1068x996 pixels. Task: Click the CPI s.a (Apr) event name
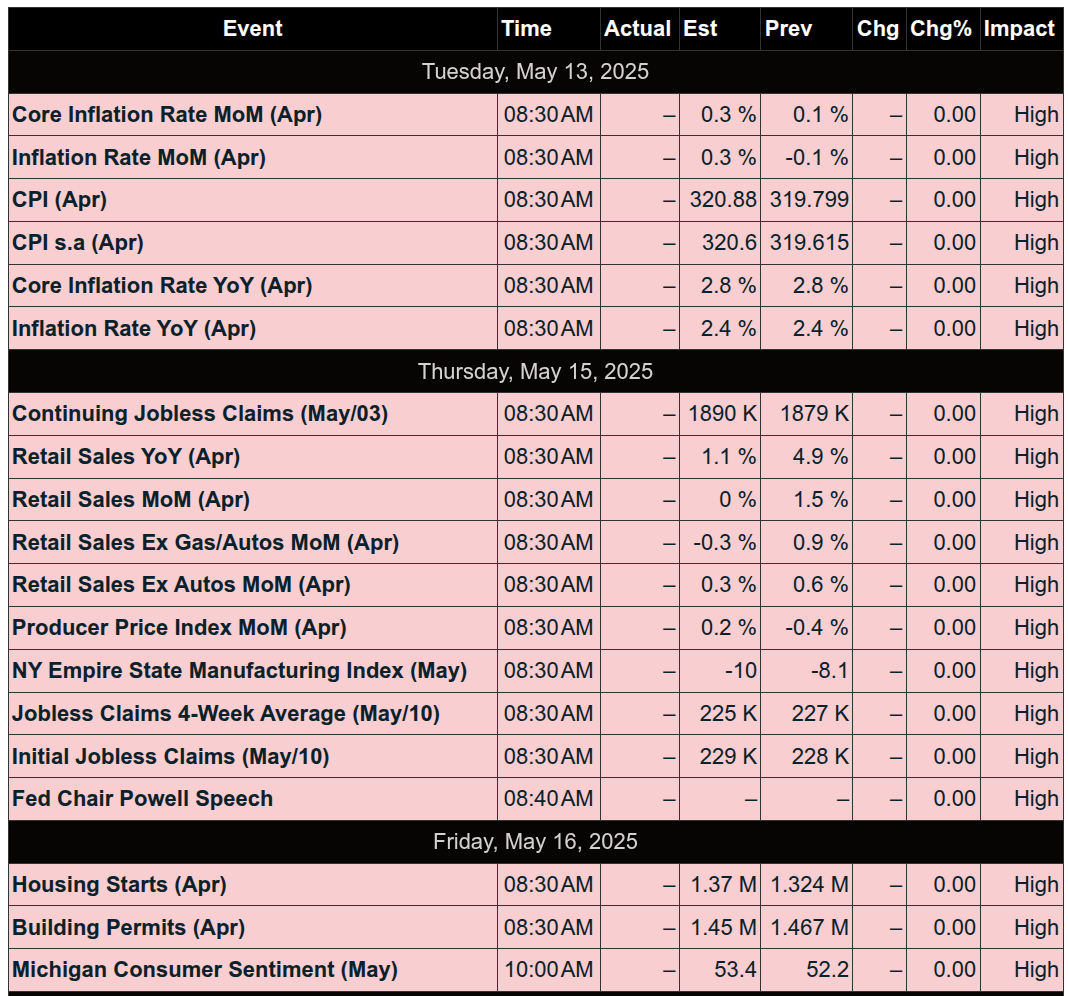coord(78,243)
